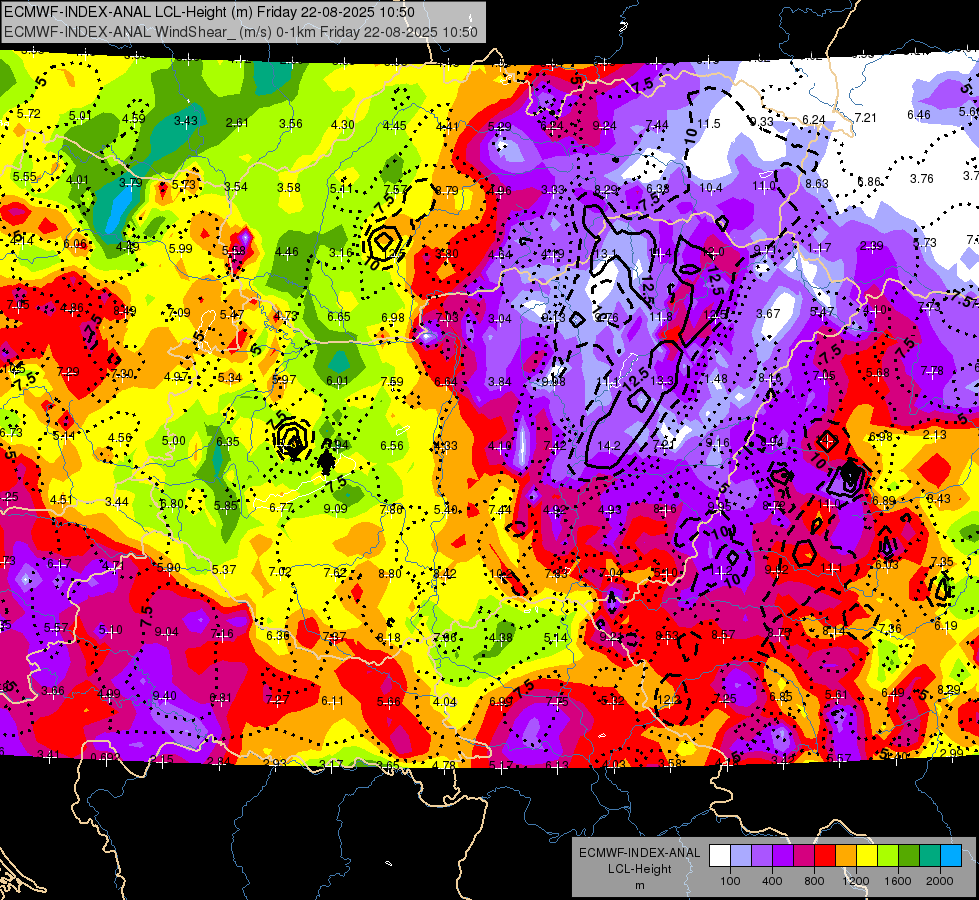
Task: Click the wind shear value 5.00
Action: pyautogui.click(x=174, y=440)
